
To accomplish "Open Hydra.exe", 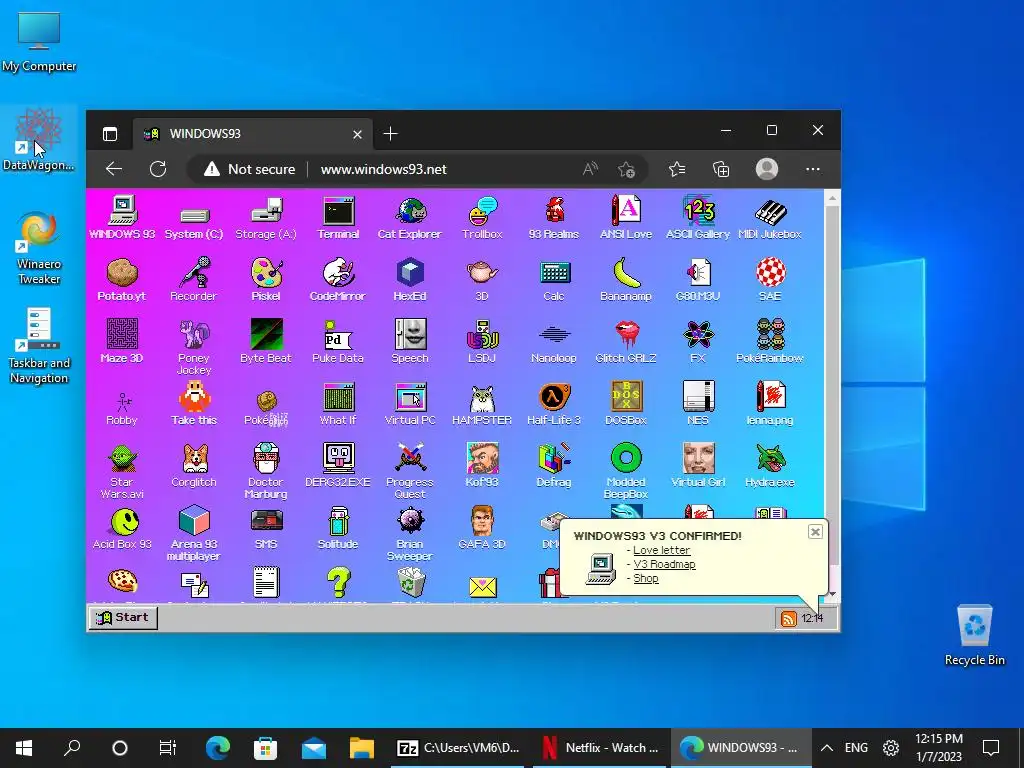I will coord(770,466).
